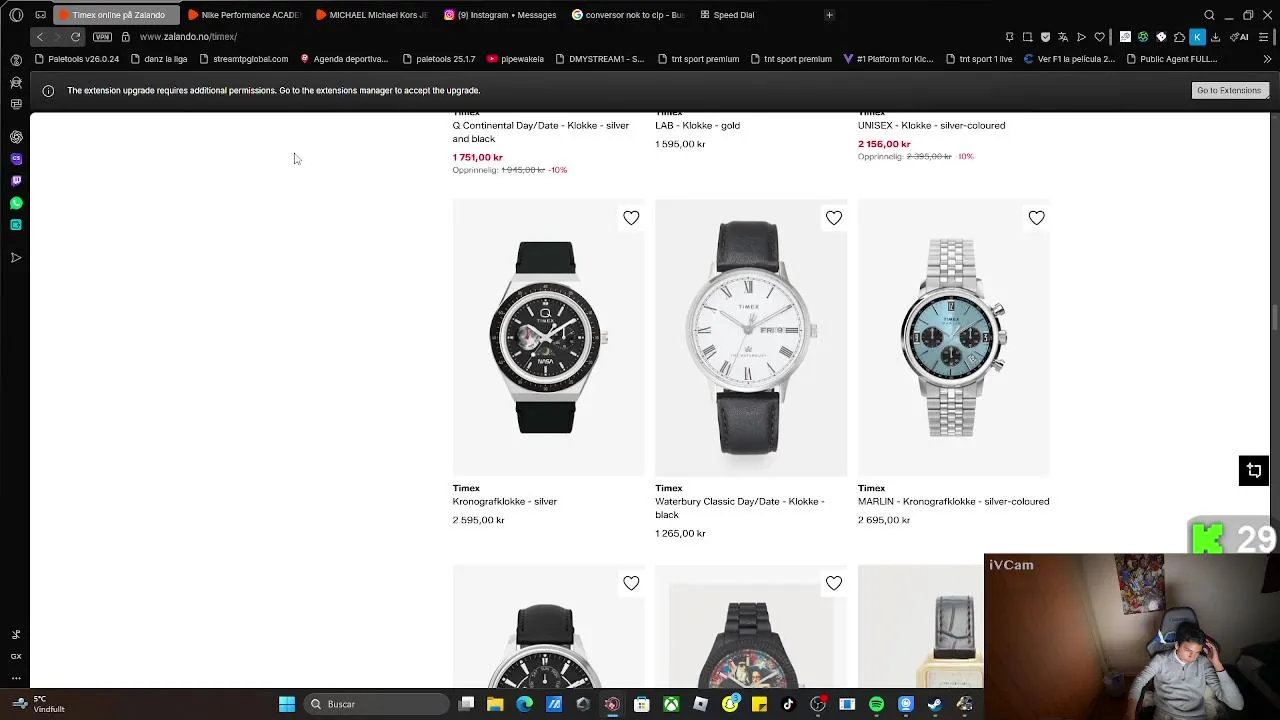Switch to Instagram Messages tab
Viewport: 1280px width, 720px height.
click(x=500, y=15)
